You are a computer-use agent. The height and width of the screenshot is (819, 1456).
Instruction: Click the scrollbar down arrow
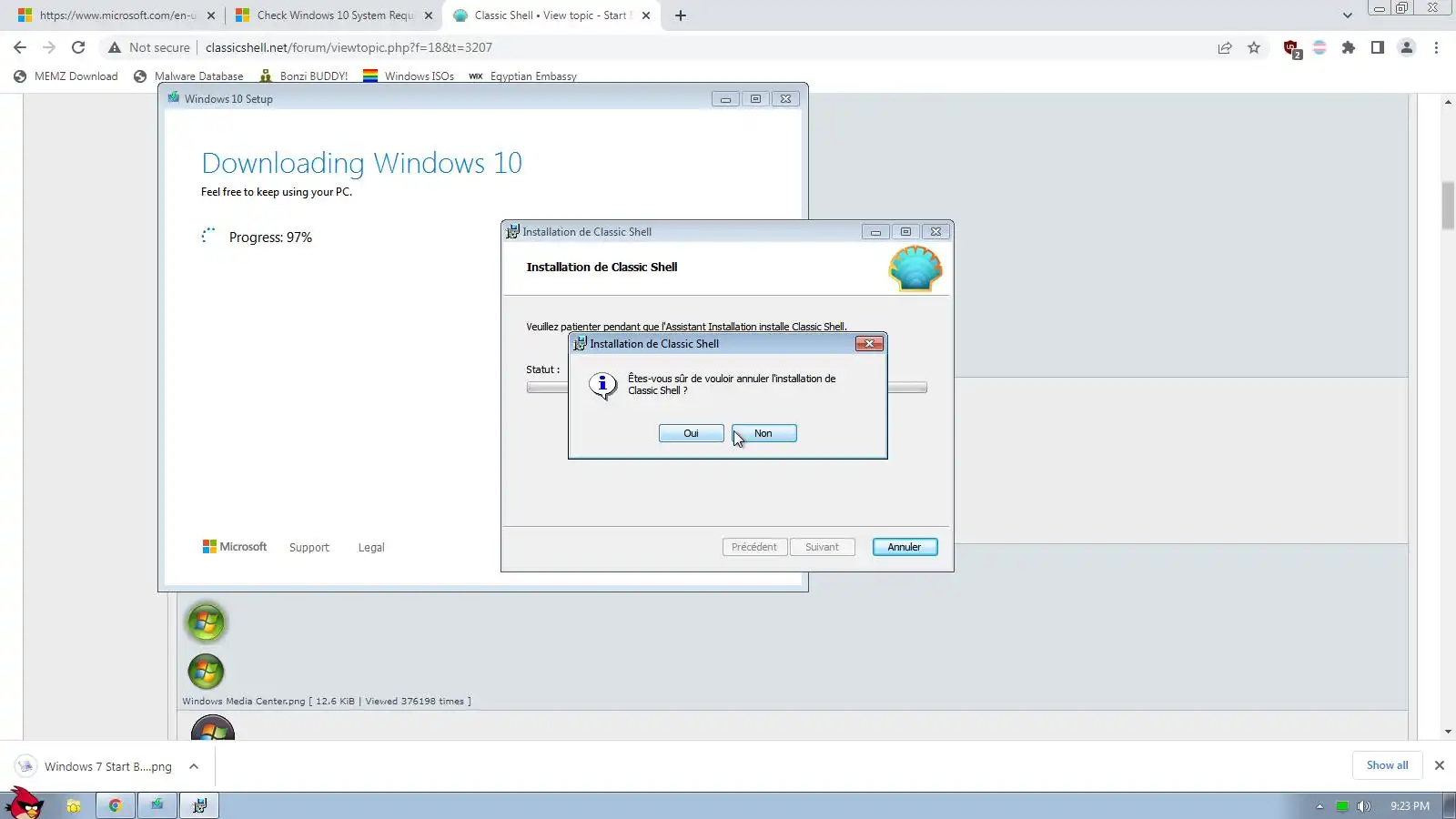[1448, 732]
